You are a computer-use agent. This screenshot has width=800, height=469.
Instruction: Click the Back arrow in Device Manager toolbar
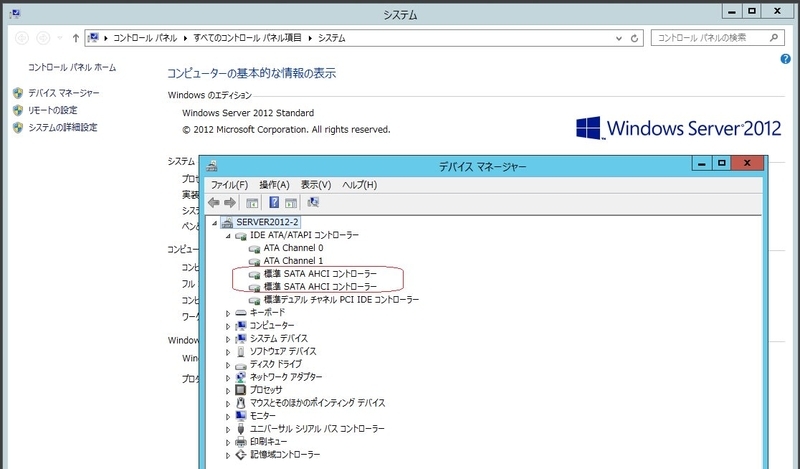[x=214, y=203]
